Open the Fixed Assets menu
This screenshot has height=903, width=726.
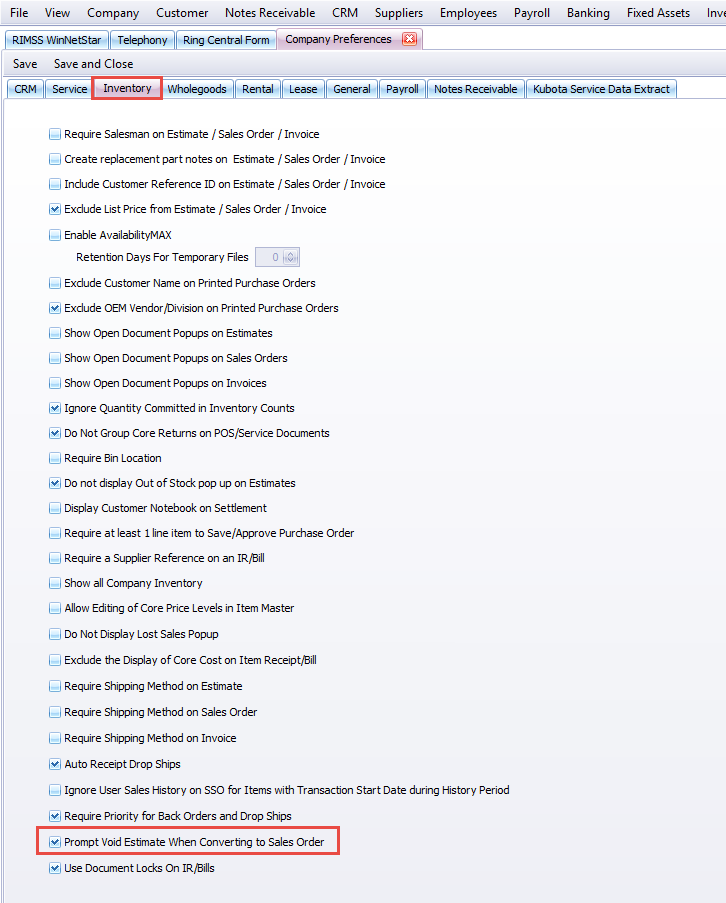point(658,13)
